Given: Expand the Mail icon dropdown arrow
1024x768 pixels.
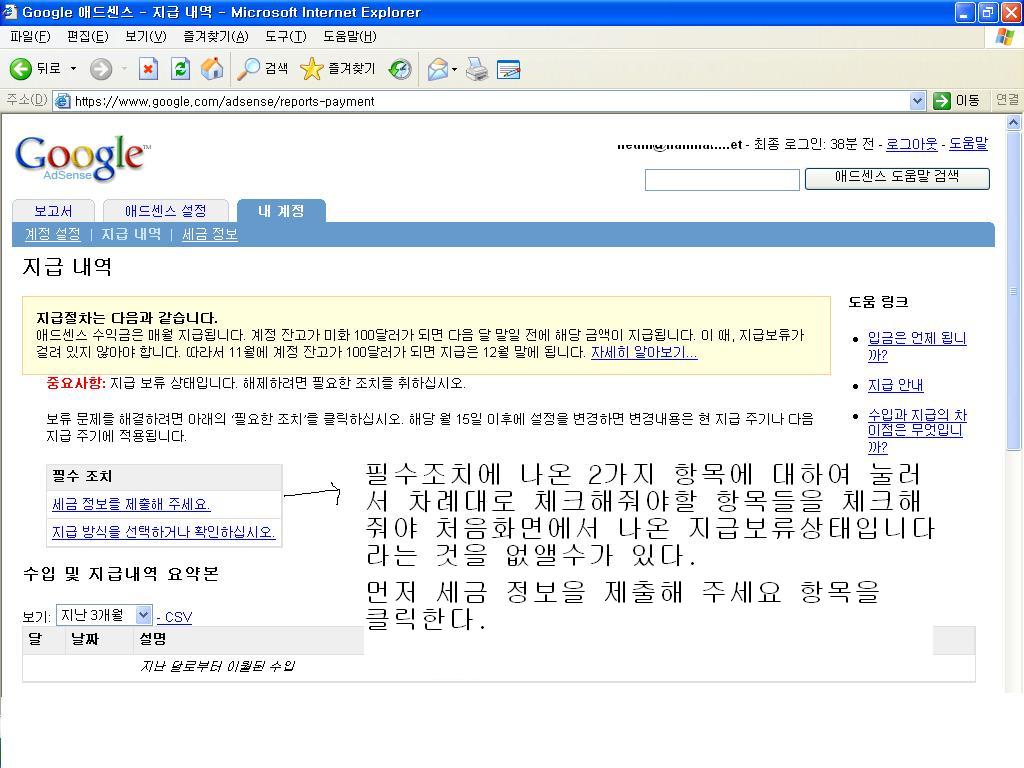Looking at the screenshot, I should coord(455,69).
